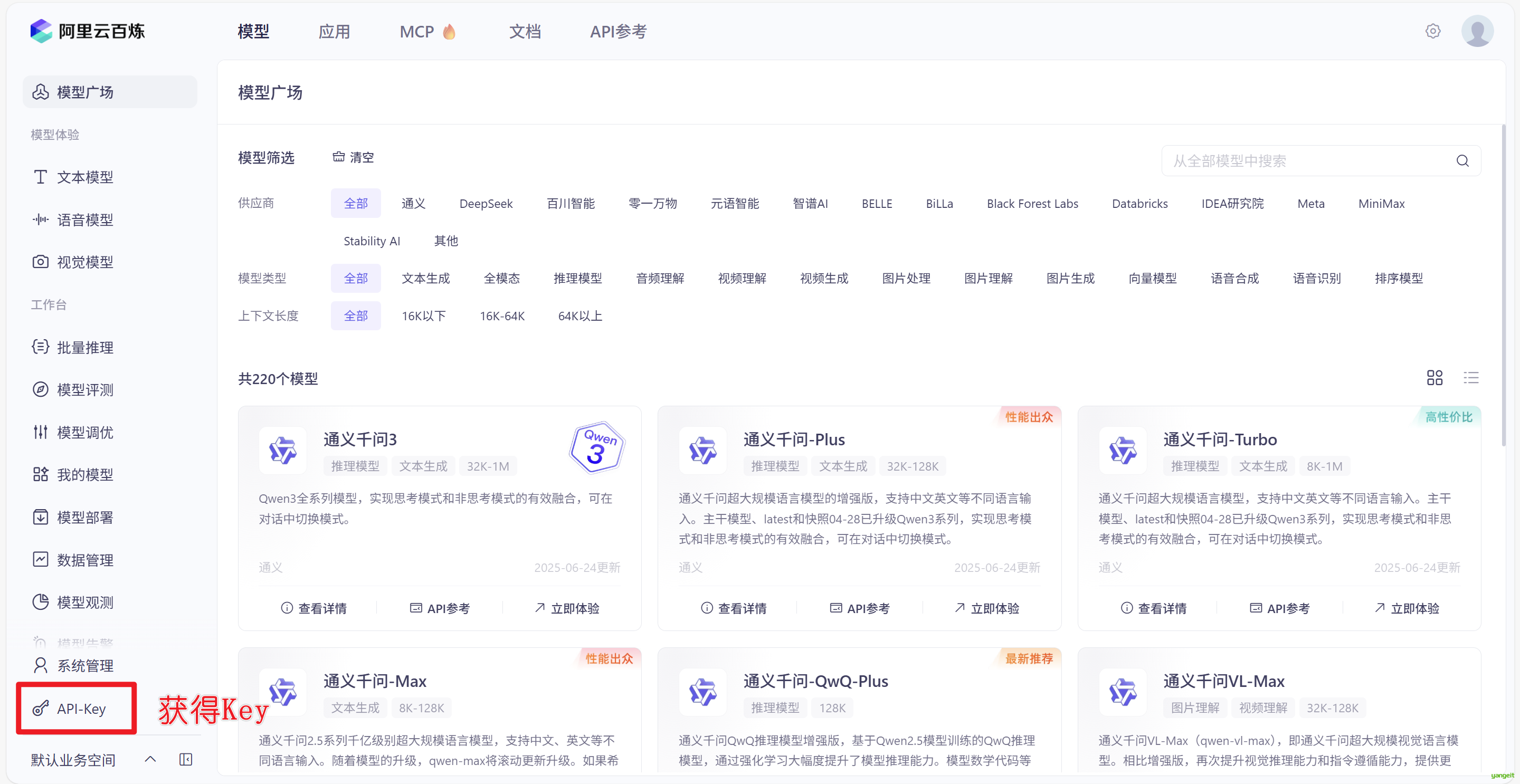Click the page vertical scrollbar
Screen dimensions: 1520x784
1504,285
